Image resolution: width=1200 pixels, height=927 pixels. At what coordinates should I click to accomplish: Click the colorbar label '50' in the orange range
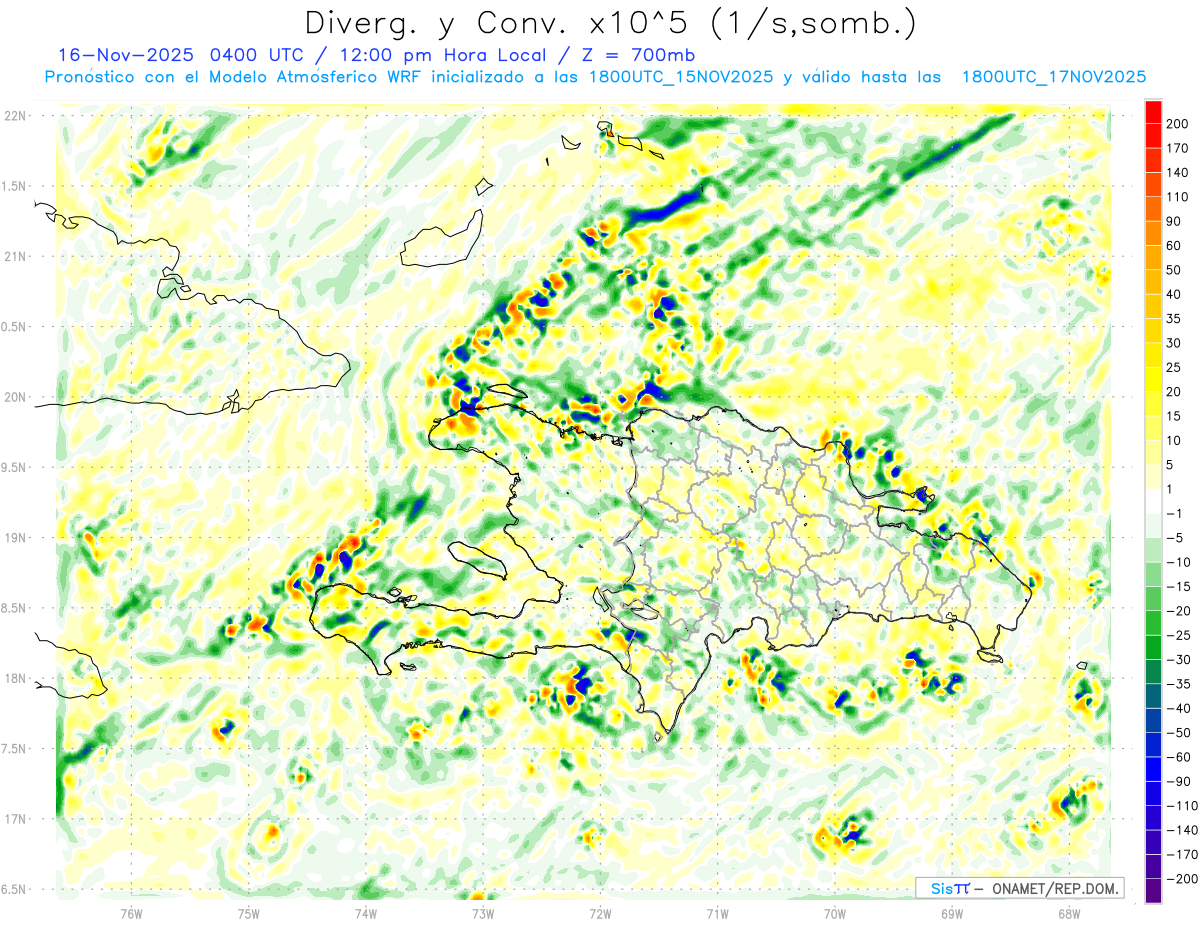tap(1174, 270)
